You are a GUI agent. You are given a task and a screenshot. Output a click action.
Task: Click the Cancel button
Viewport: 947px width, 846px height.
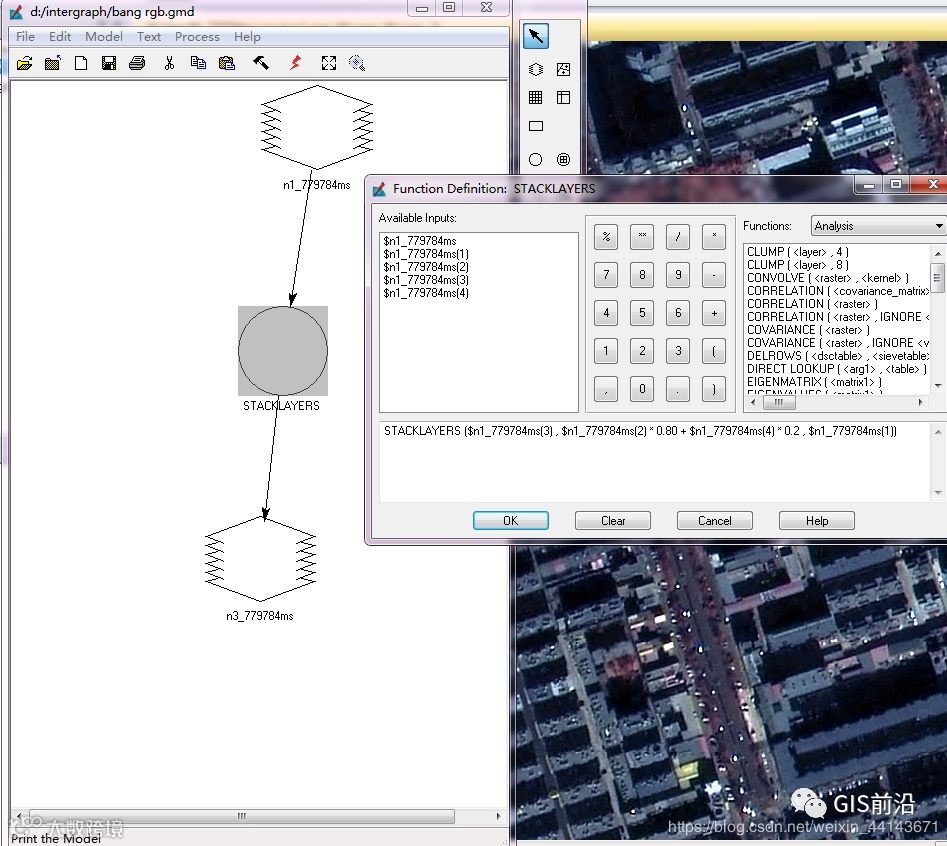tap(714, 521)
